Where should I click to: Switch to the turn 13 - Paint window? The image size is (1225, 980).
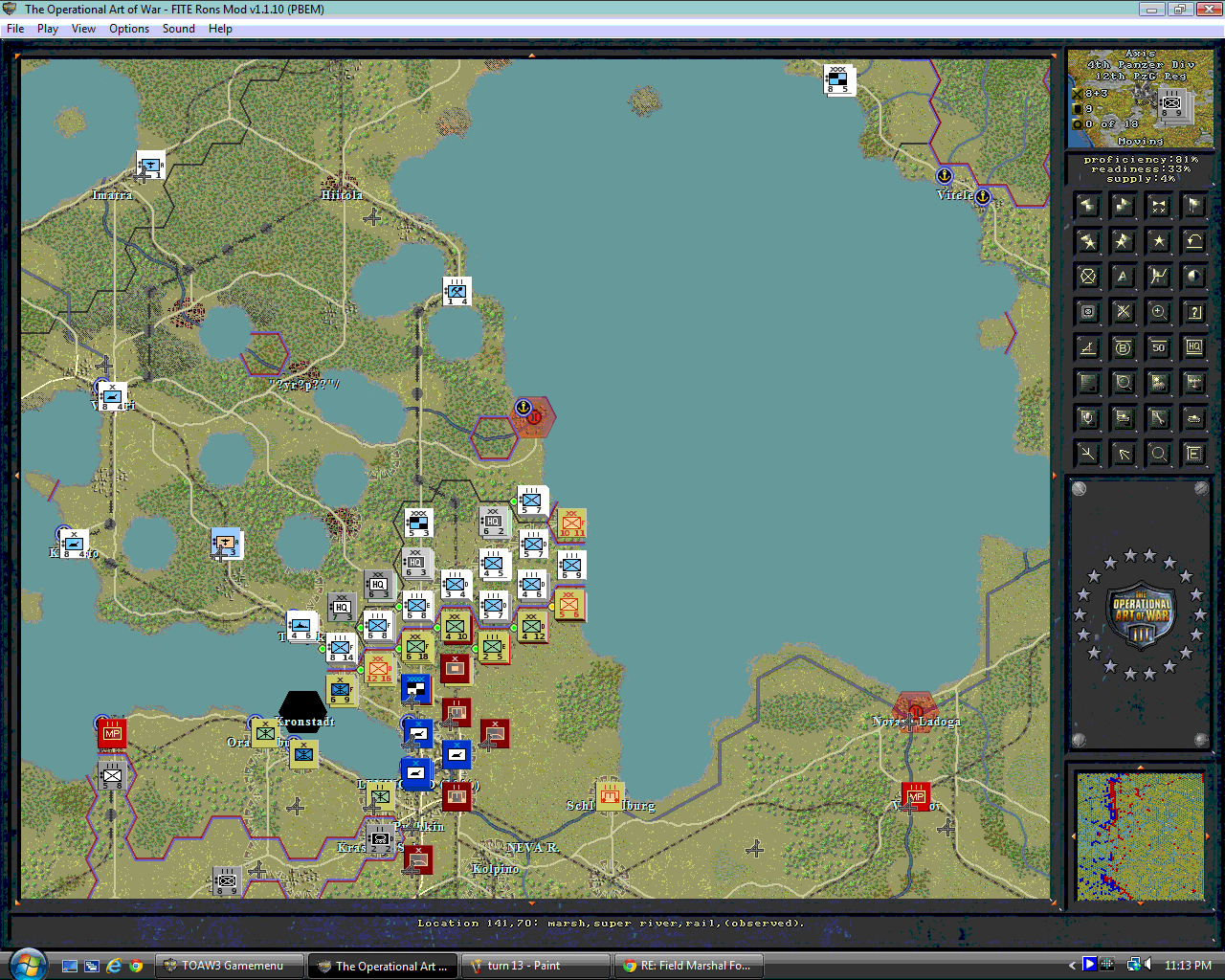tap(536, 966)
